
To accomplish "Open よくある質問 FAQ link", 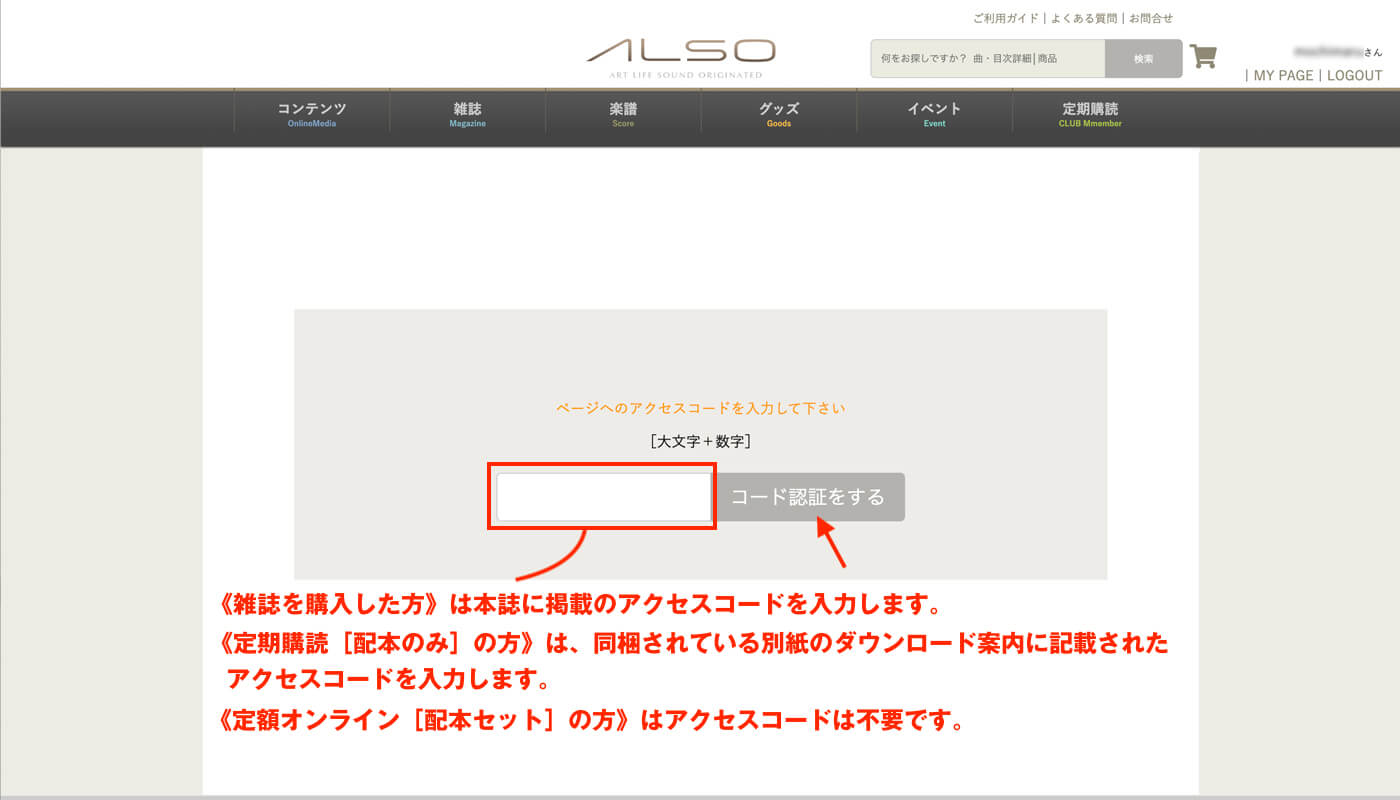I will (1083, 18).
